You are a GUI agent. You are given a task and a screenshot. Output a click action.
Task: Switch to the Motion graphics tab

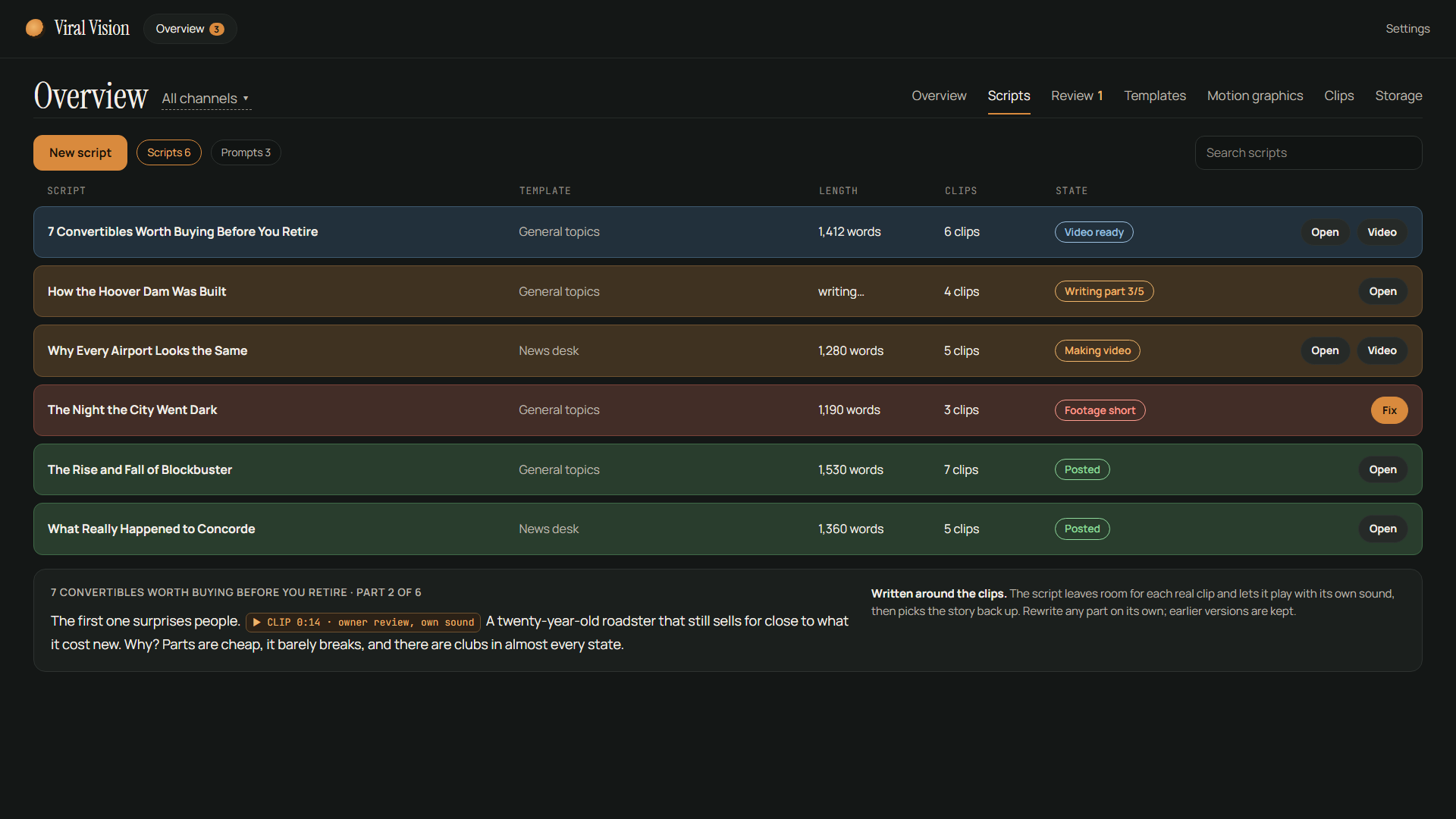[x=1255, y=96]
